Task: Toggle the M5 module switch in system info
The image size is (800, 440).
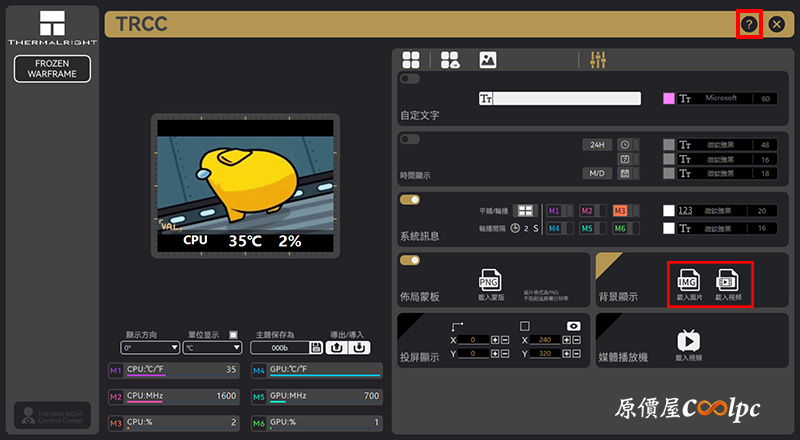Action: [x=593, y=228]
